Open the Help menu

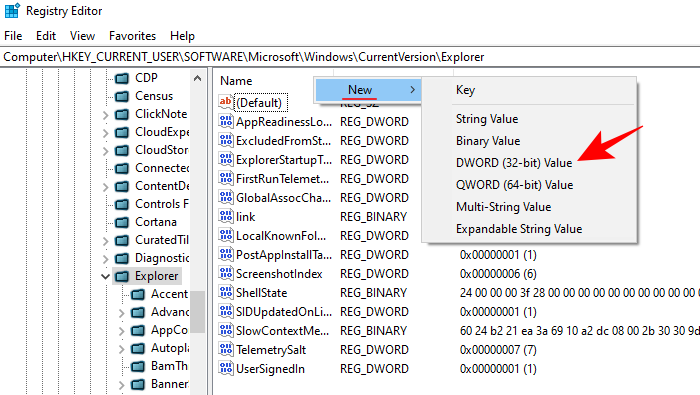click(x=182, y=36)
